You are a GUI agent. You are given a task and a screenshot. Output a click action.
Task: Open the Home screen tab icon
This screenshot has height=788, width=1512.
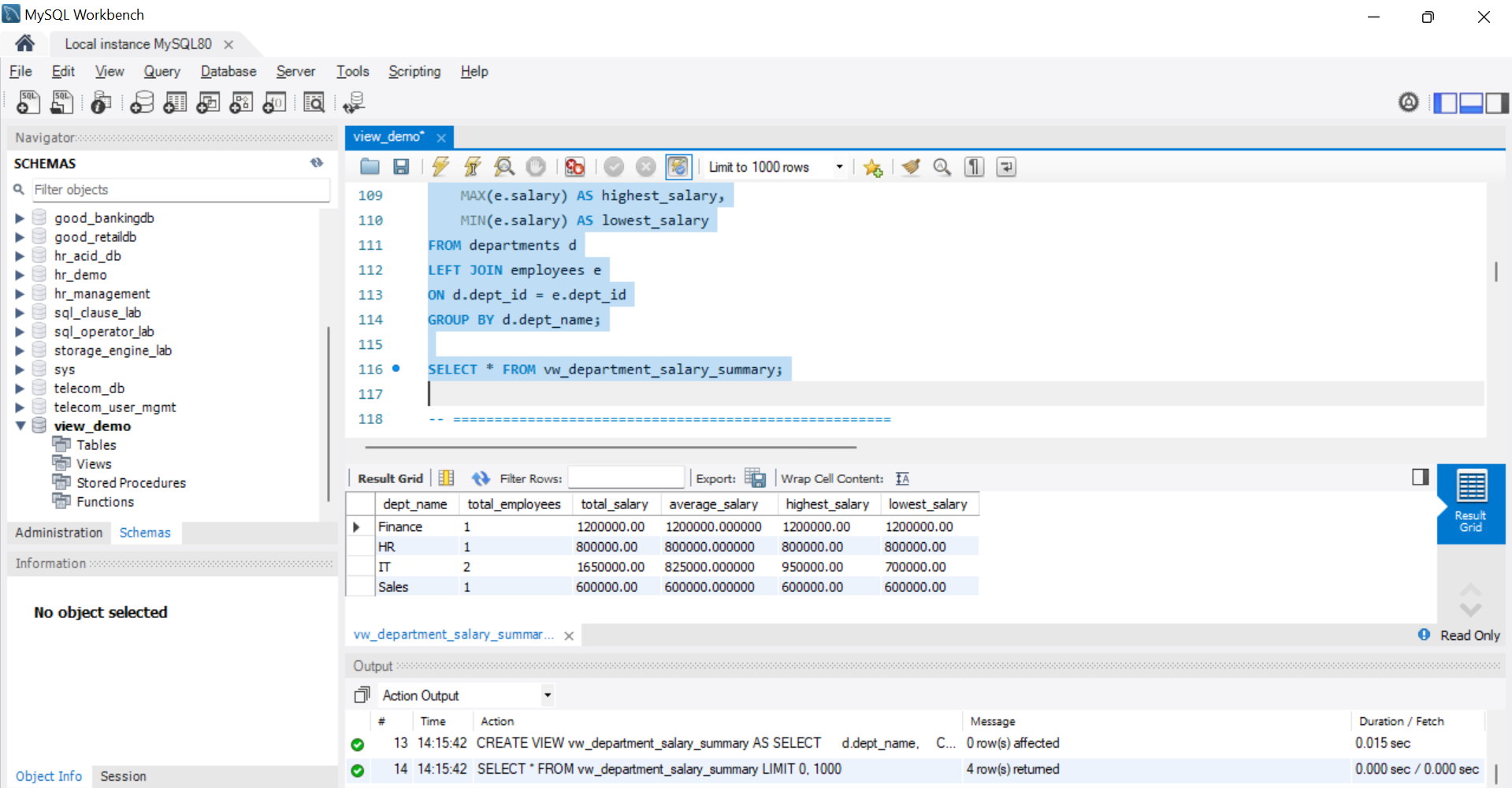[24, 43]
